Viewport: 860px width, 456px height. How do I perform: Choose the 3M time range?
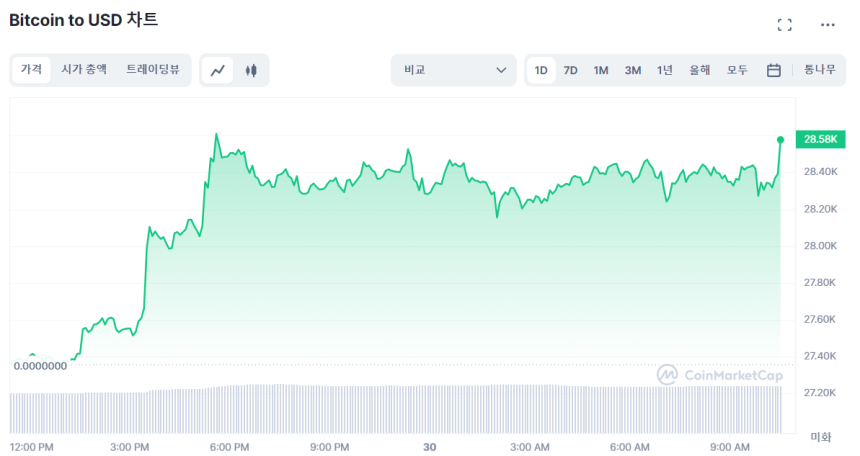[633, 70]
